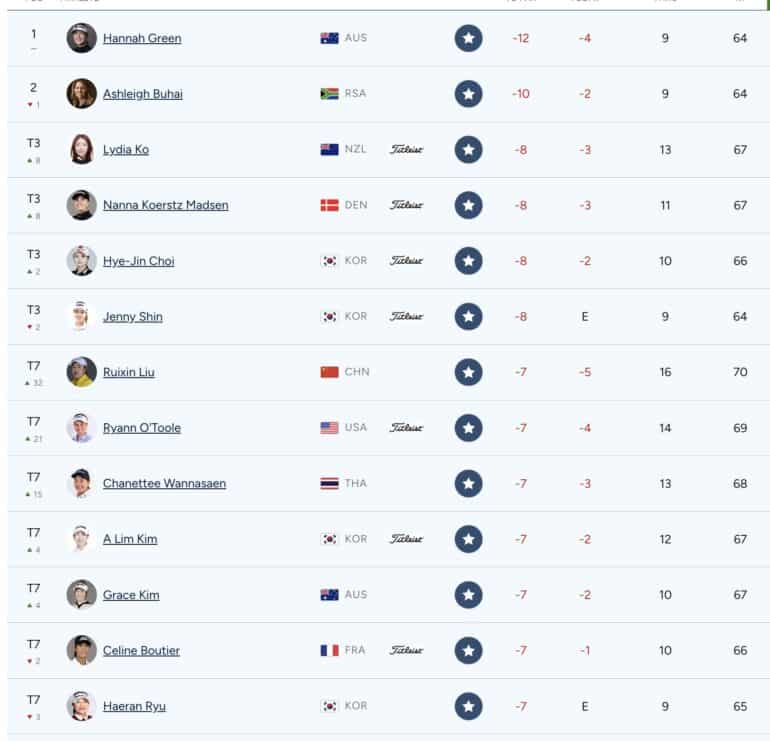Expand the Celine Boutier leaderboard row
This screenshot has width=770, height=741.
click(x=388, y=651)
